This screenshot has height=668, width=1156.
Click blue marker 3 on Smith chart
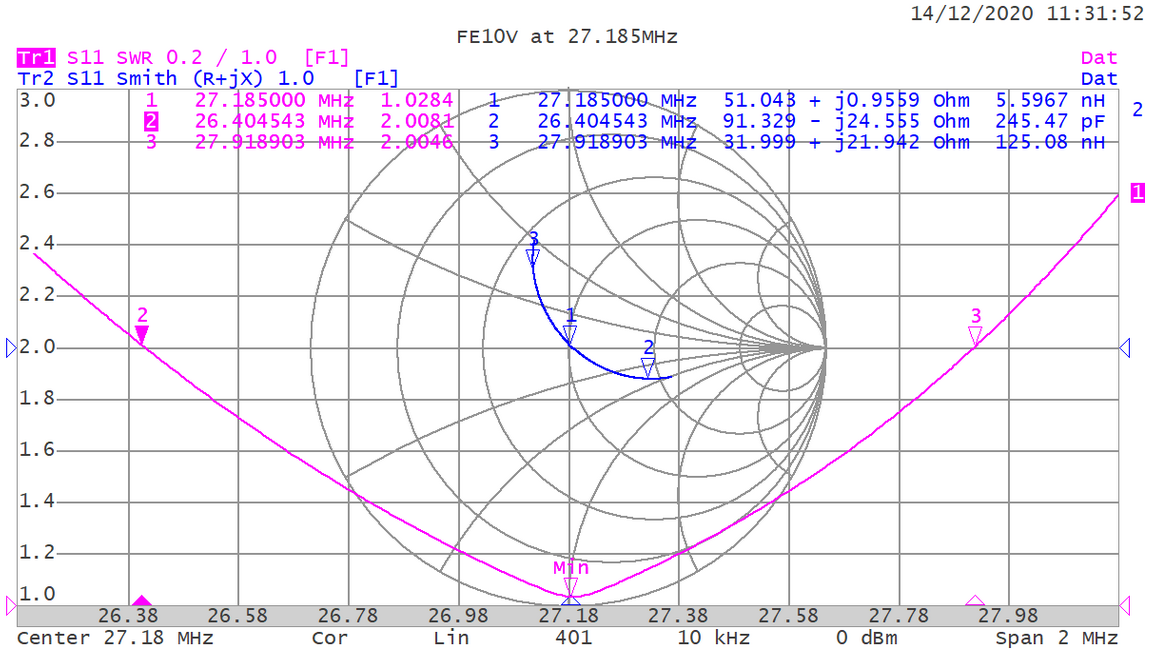(x=532, y=257)
